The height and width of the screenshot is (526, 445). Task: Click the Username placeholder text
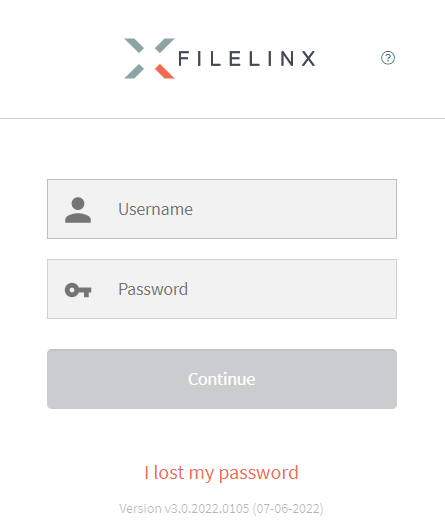click(x=156, y=209)
